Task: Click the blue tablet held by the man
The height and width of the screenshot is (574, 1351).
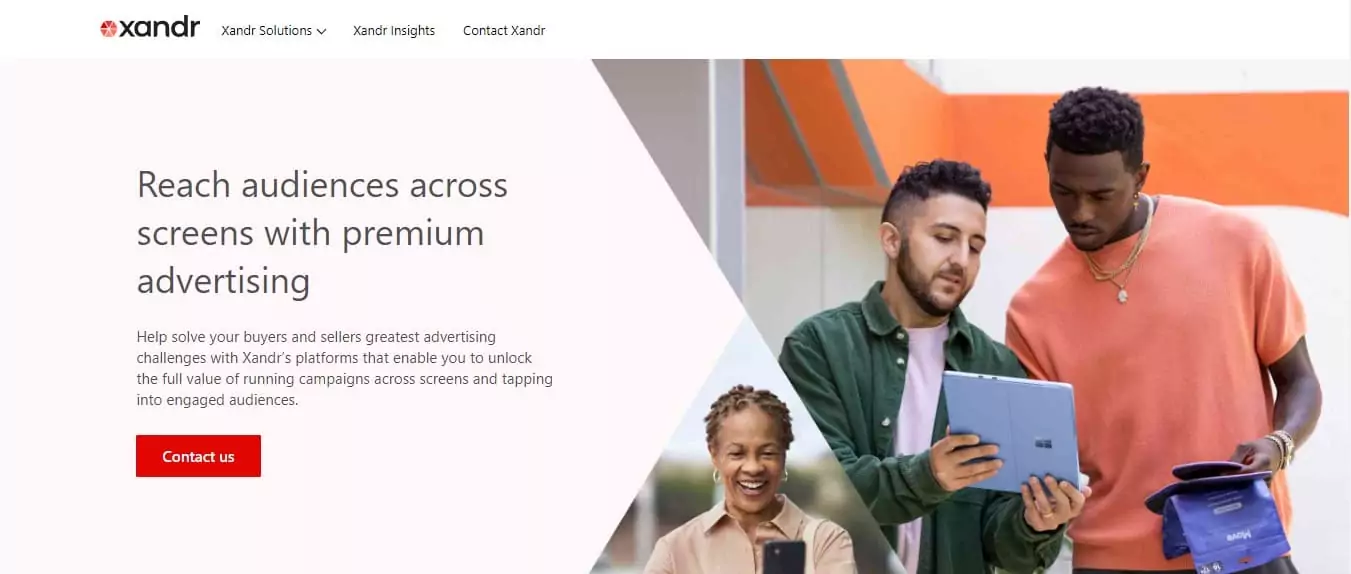Action: pos(1011,428)
